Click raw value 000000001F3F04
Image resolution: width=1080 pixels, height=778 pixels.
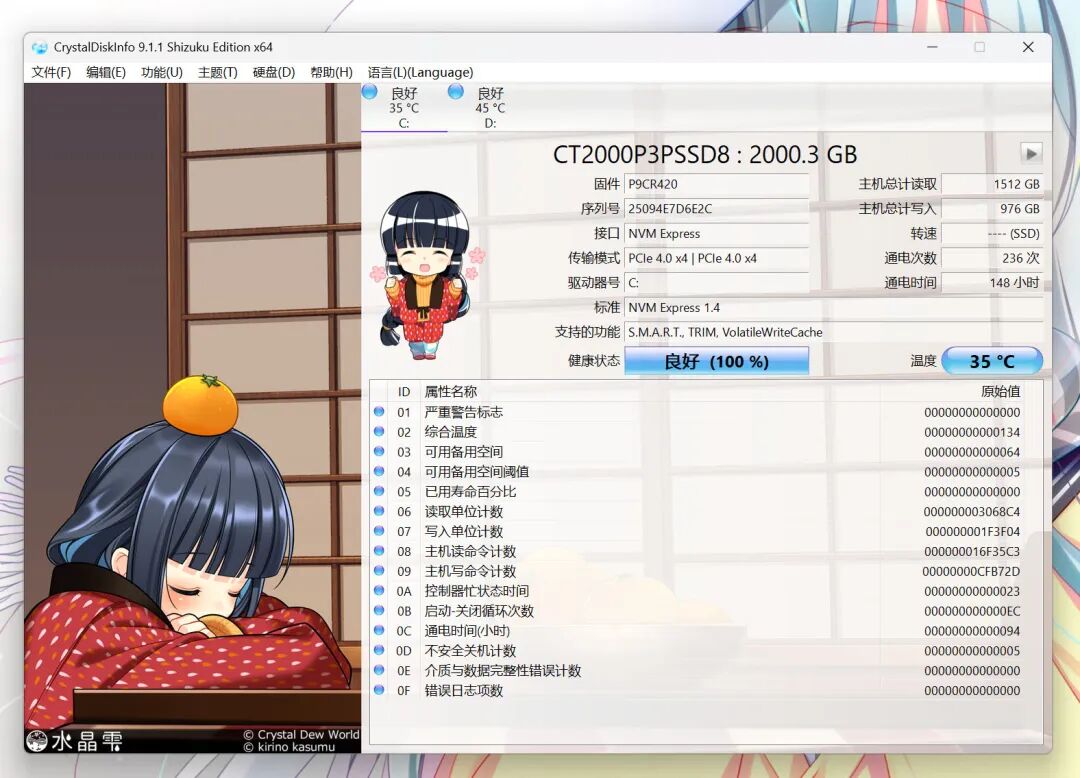973,532
